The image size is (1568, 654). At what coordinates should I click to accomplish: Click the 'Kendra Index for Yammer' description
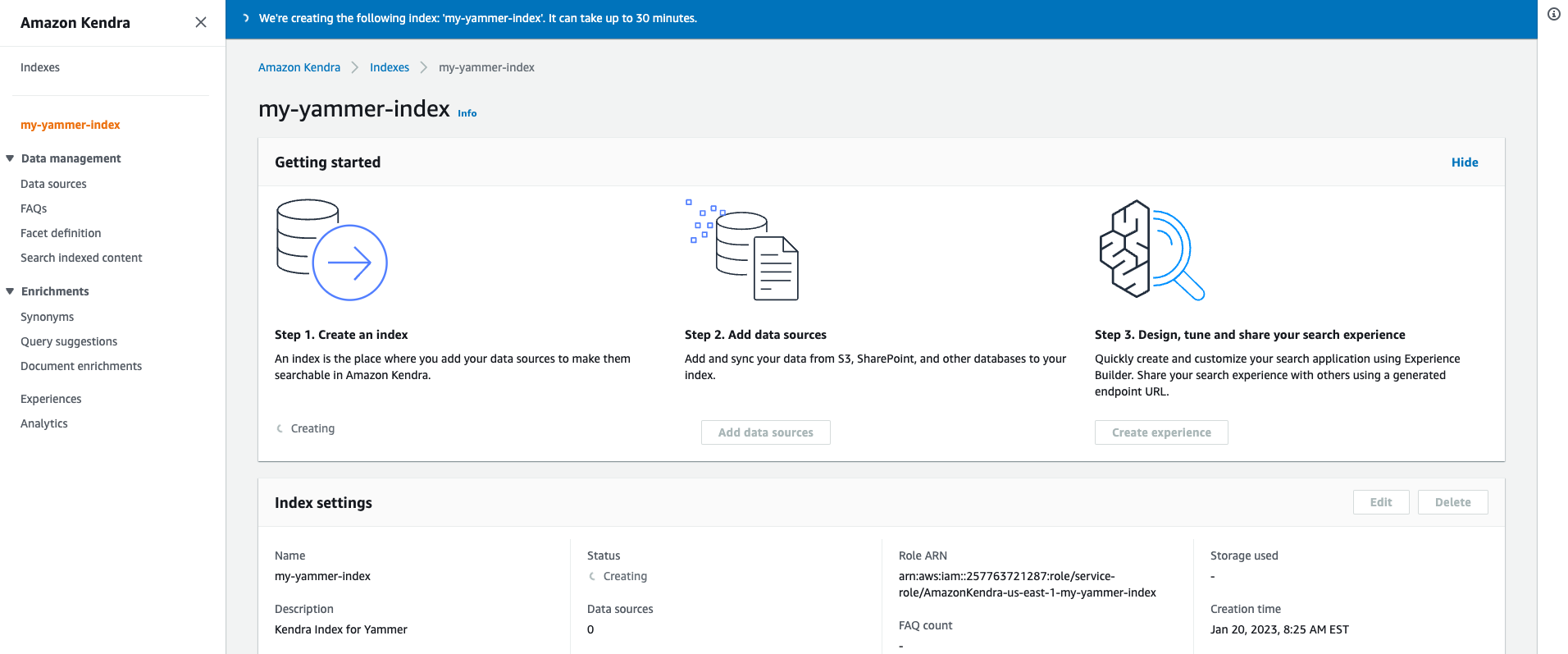coord(341,629)
